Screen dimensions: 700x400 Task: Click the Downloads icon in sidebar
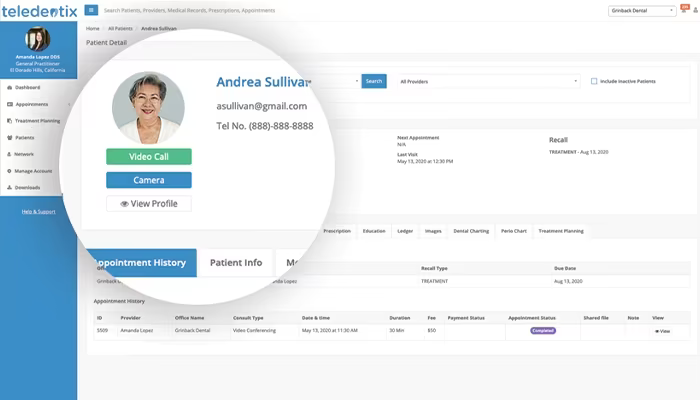tap(9, 188)
